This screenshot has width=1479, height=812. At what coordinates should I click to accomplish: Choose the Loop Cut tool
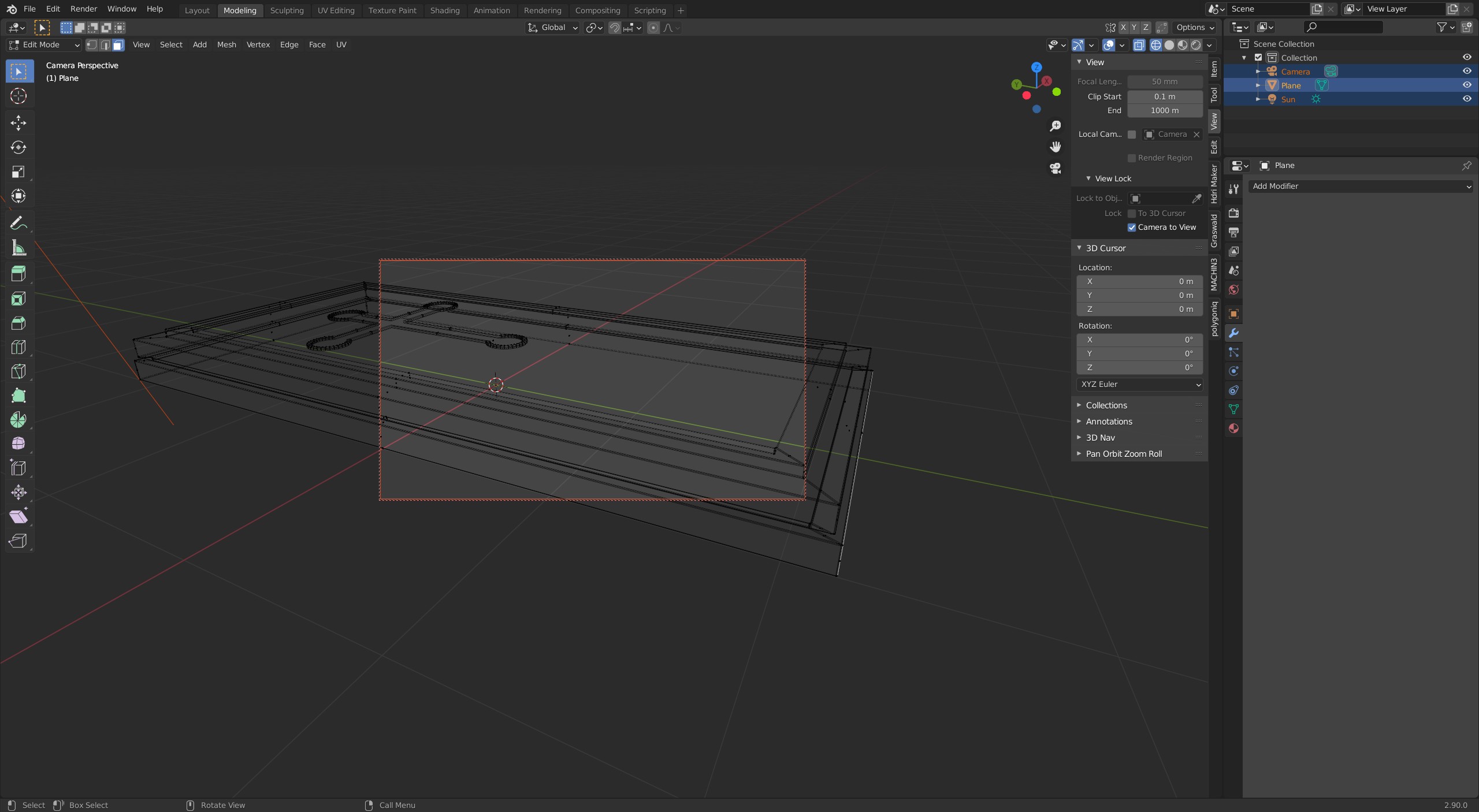point(18,347)
